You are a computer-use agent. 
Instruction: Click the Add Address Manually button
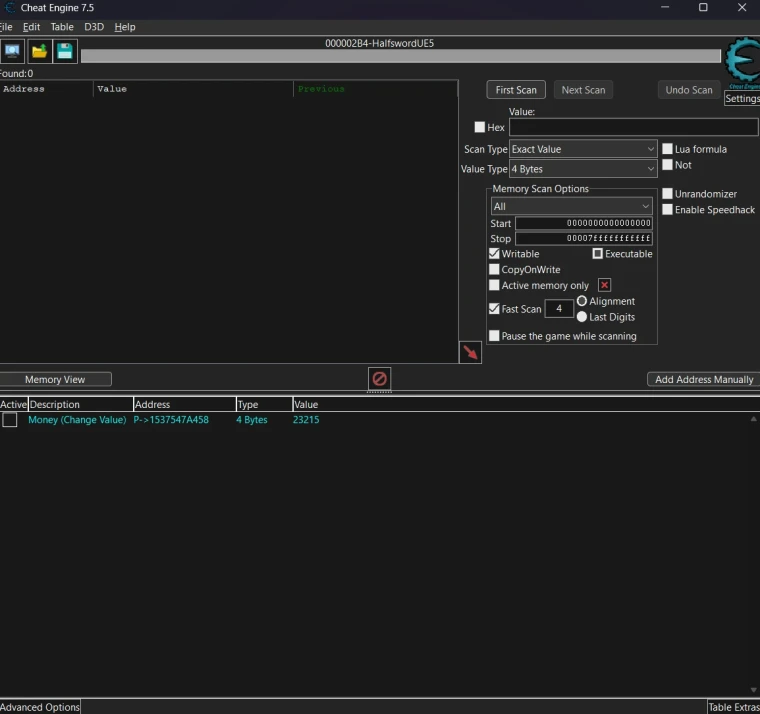(704, 380)
